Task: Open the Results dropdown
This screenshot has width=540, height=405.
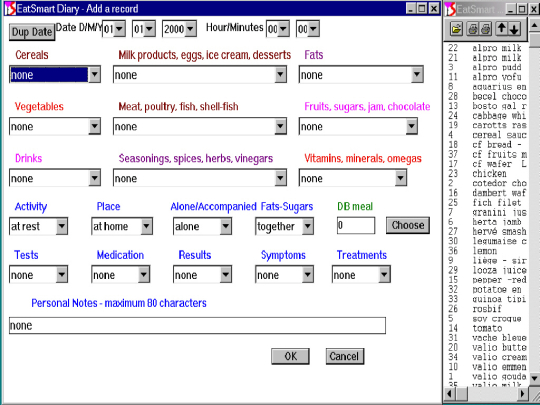Action: (x=225, y=274)
